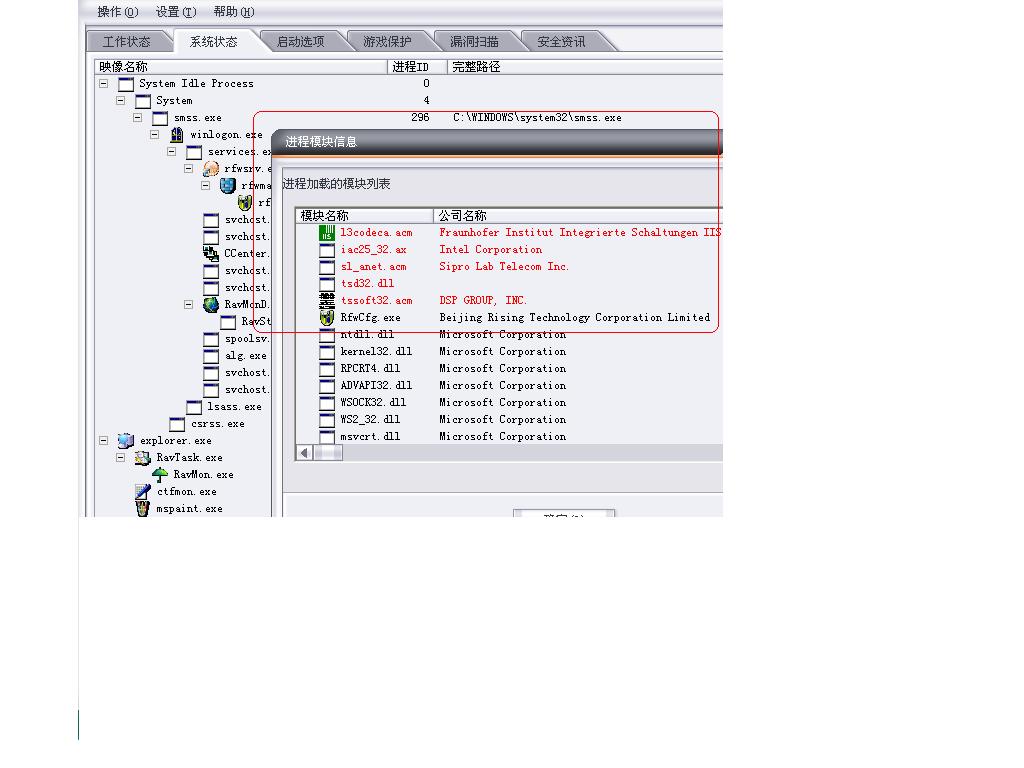Open the 漏洞扫描 tab
This screenshot has width=1024, height=768.
(x=474, y=42)
